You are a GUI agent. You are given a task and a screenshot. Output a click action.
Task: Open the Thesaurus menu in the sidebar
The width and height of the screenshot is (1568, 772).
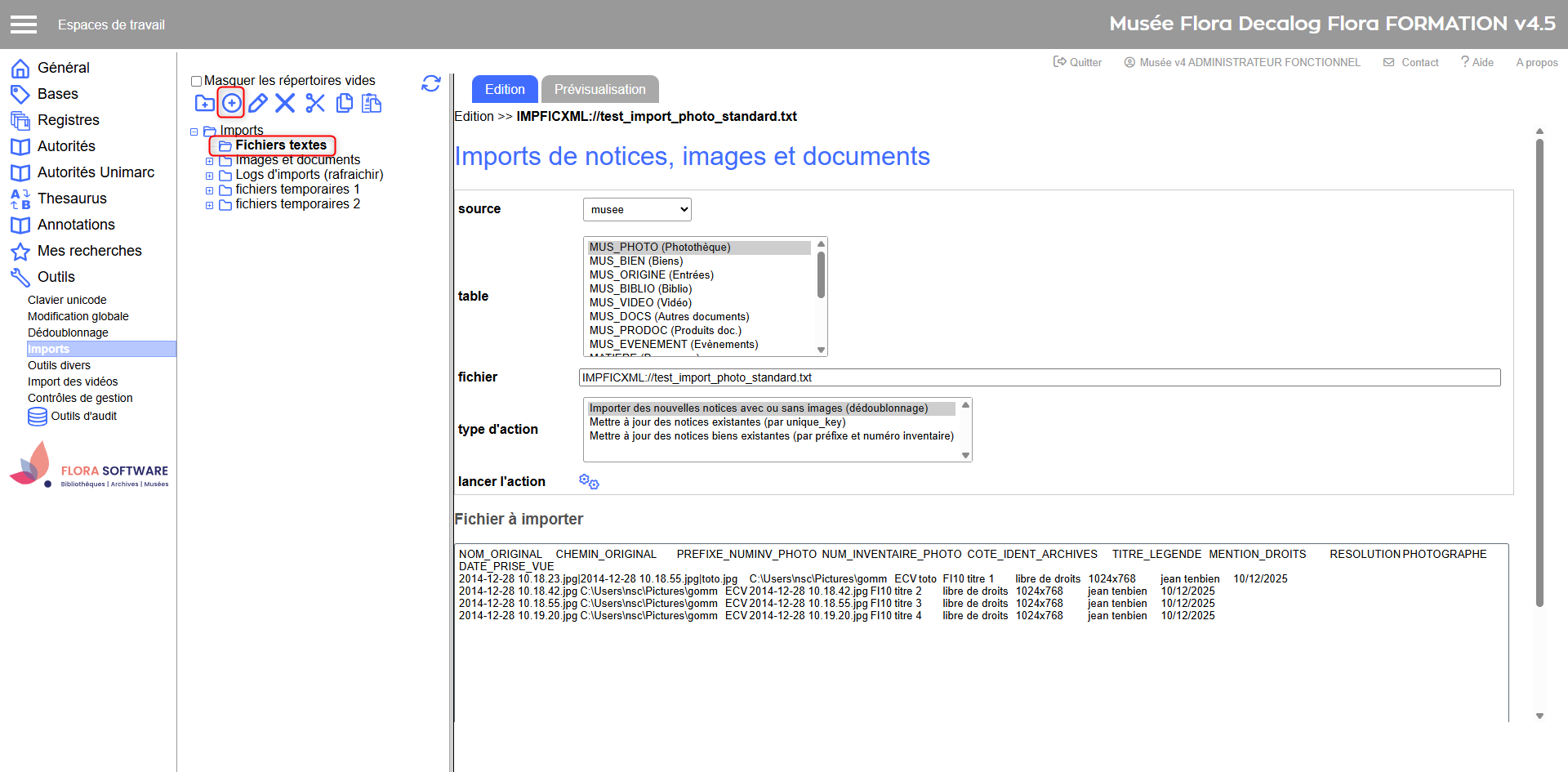[72, 199]
